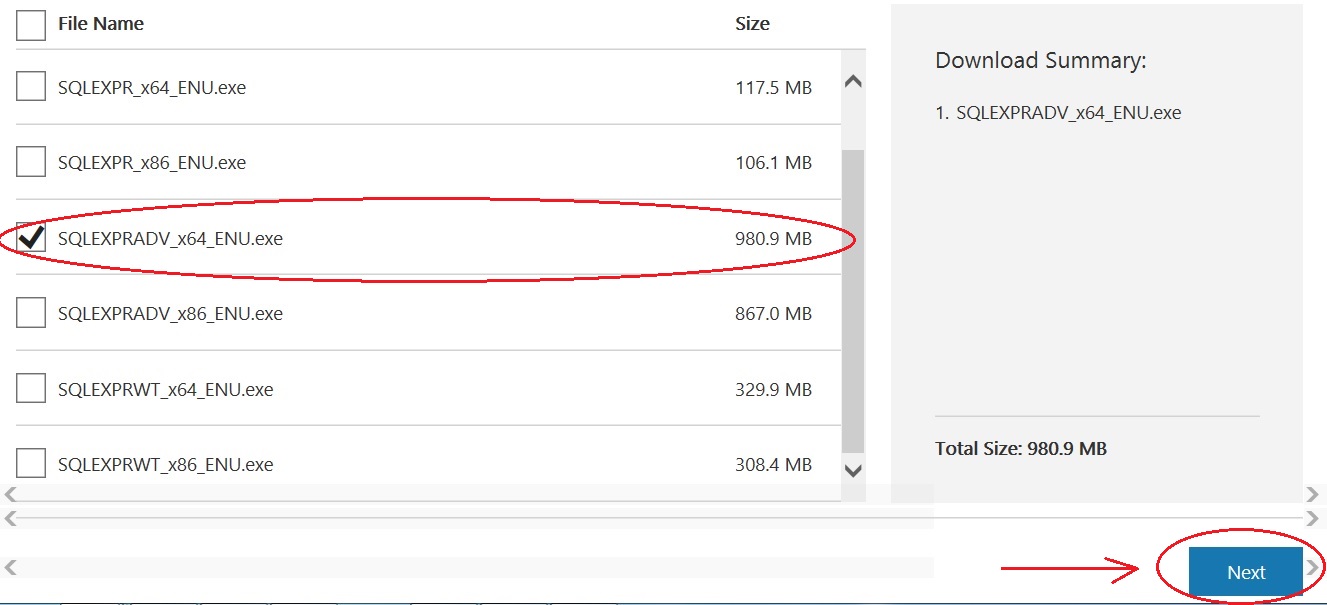The width and height of the screenshot is (1327, 605).
Task: Select the SQLEXPR_x64_ENU.exe file name
Action: pos(152,88)
